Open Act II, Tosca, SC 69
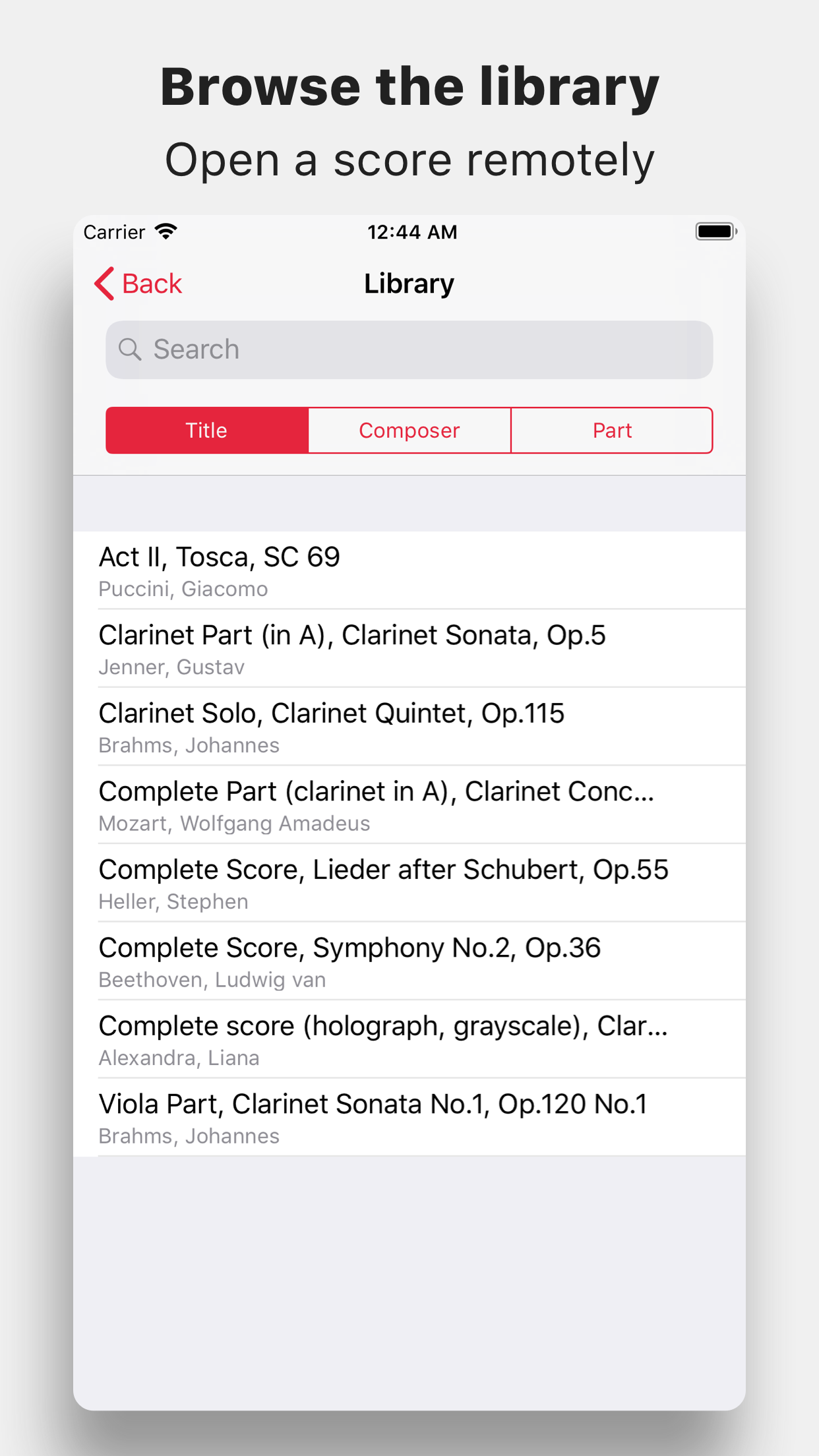The image size is (819, 1456). point(409,570)
